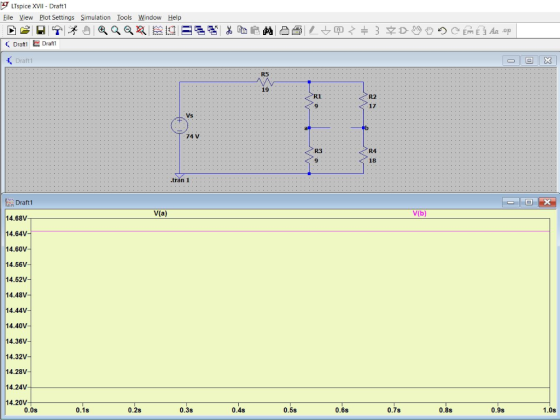This screenshot has width=560, height=420.
Task: Select resistor R4 in the schematic
Action: tap(364, 156)
